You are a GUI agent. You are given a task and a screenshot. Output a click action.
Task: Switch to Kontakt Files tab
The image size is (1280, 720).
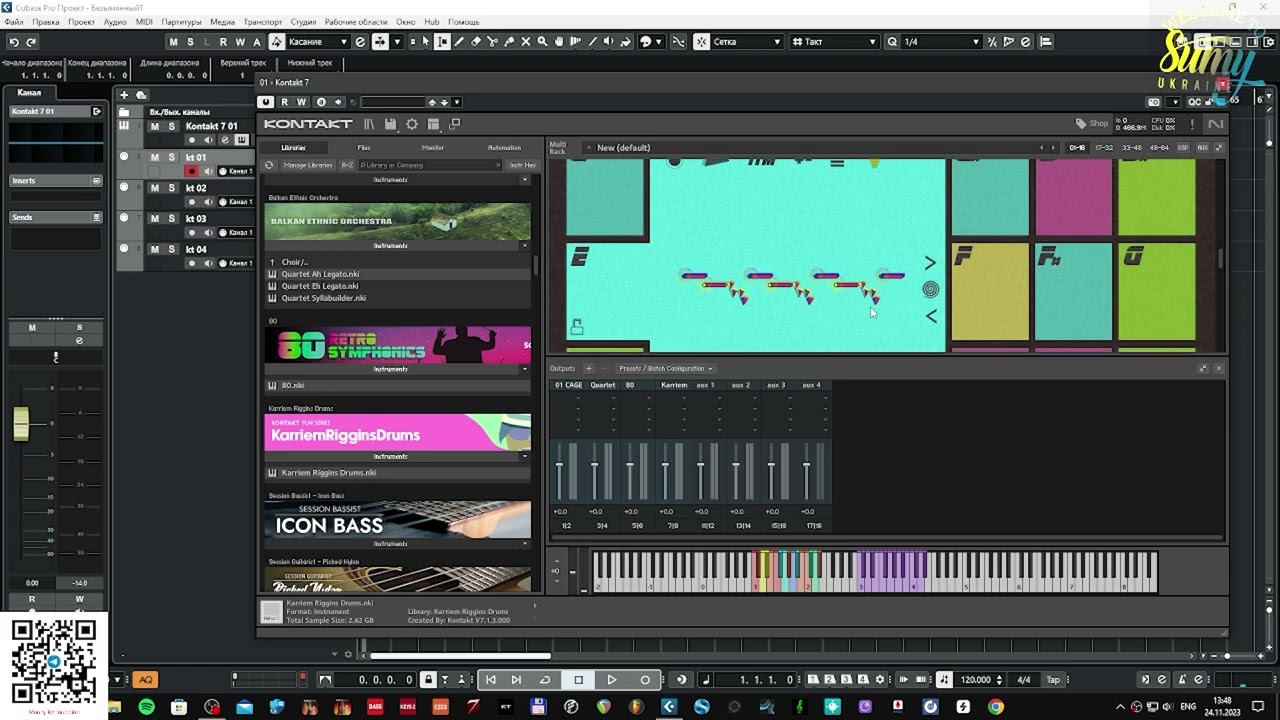(x=364, y=148)
